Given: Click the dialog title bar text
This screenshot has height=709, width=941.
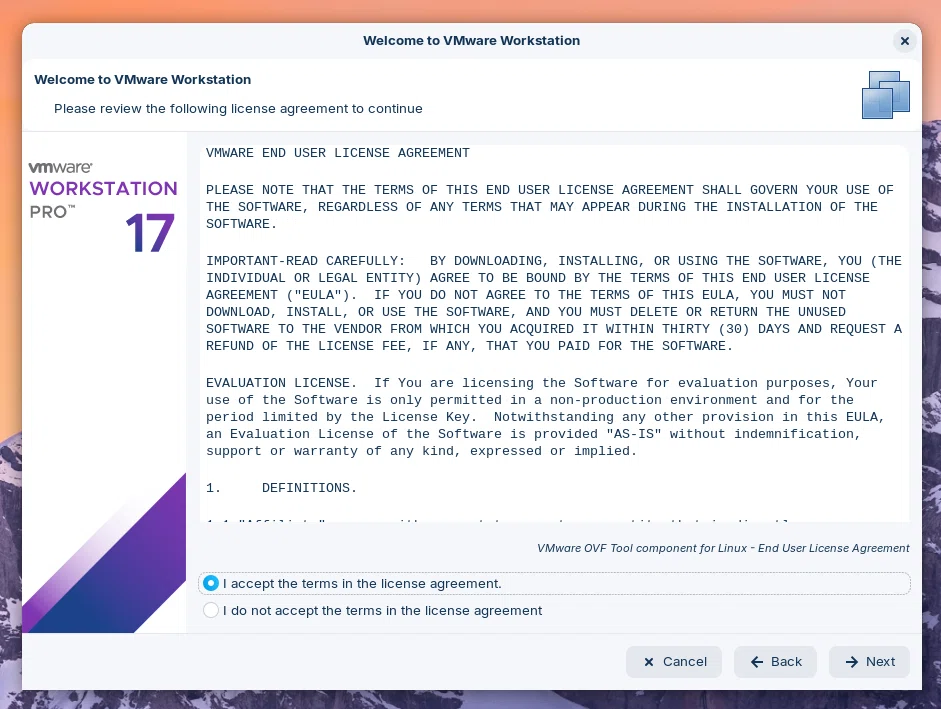Looking at the screenshot, I should point(472,41).
